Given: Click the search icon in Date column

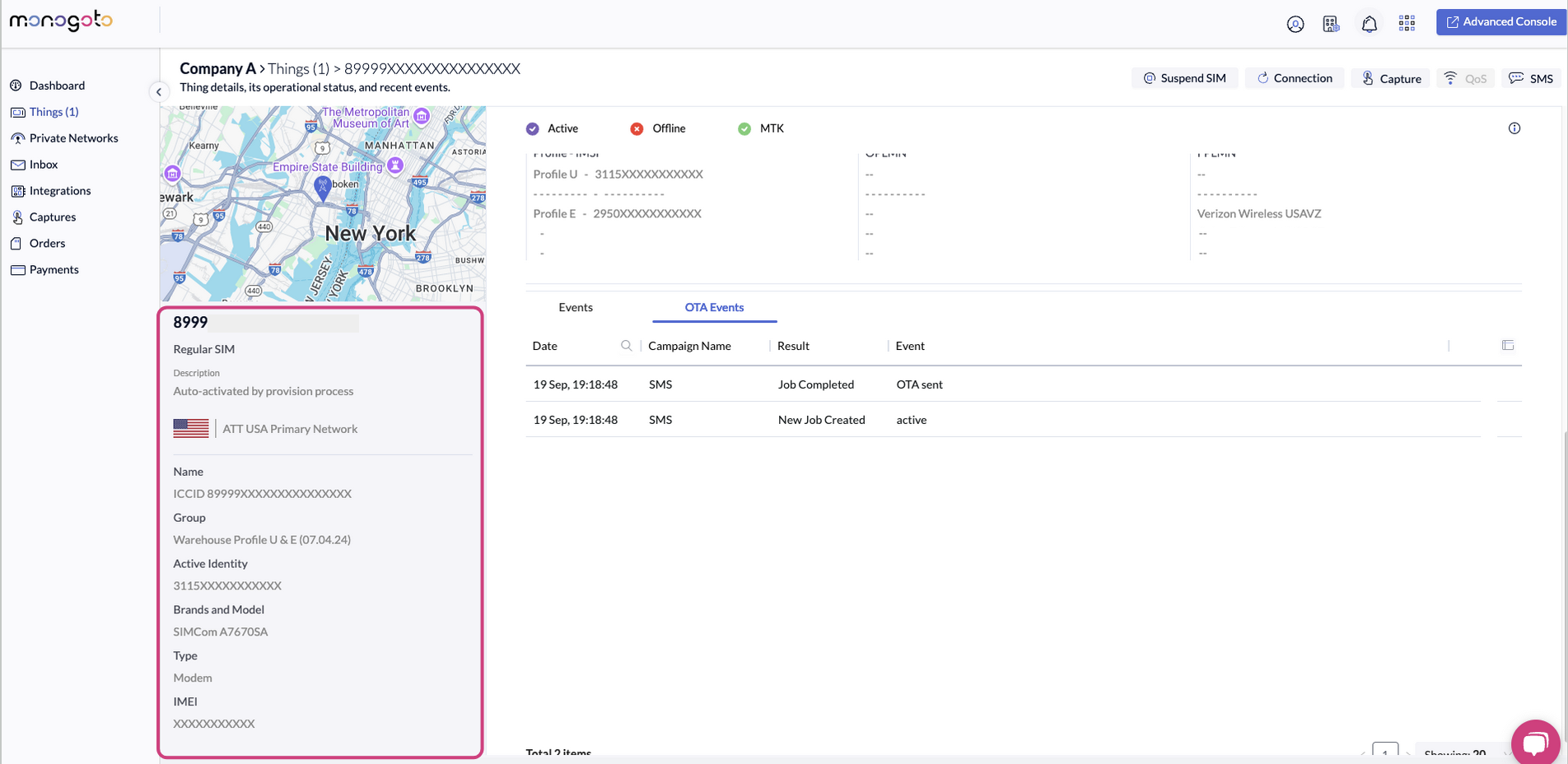Looking at the screenshot, I should (x=626, y=346).
